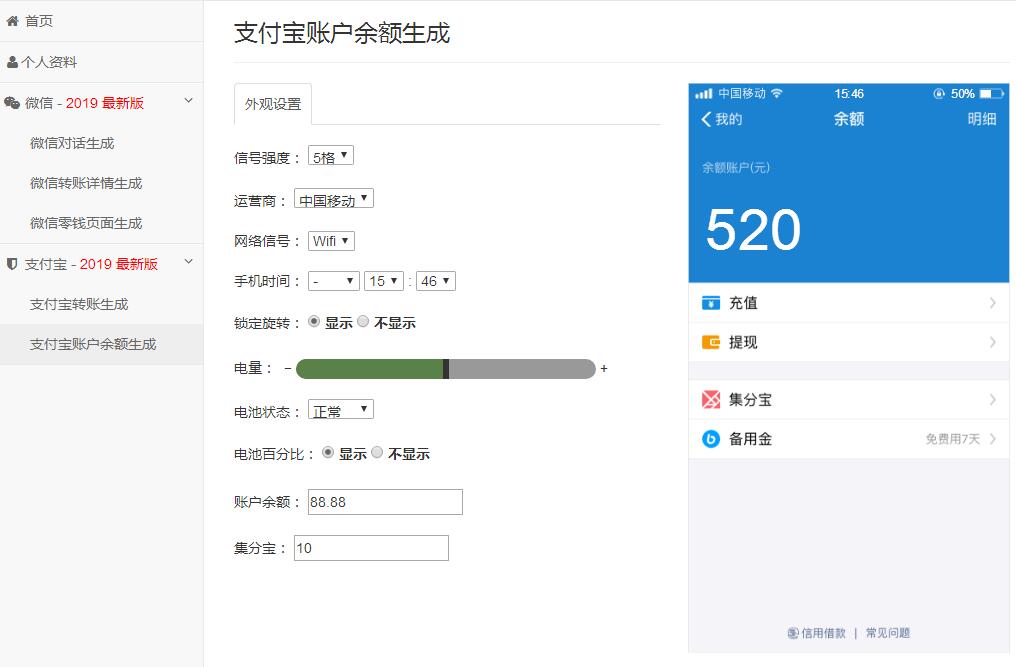The width and height of the screenshot is (1016, 667).
Task: Click the 提现 withdraw wallet icon
Action: 711,342
